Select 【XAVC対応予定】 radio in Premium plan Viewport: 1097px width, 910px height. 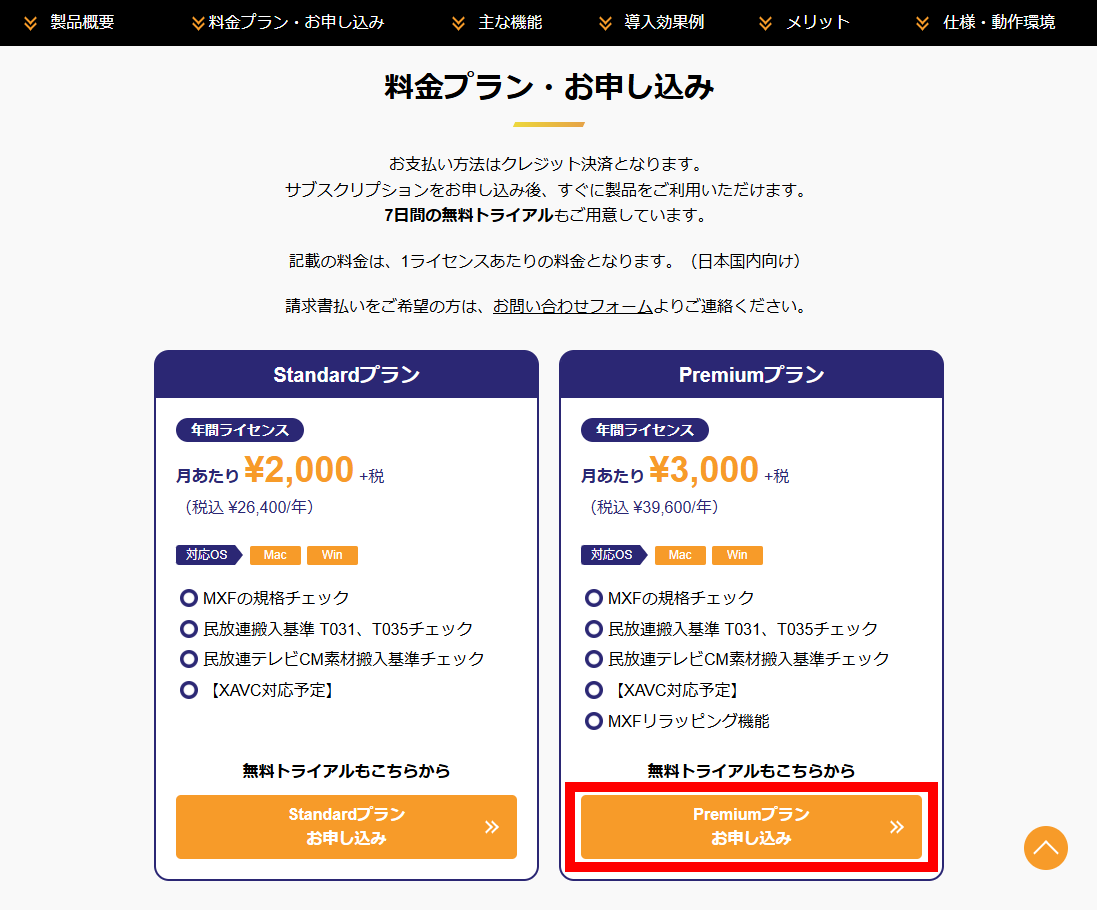pos(593,689)
